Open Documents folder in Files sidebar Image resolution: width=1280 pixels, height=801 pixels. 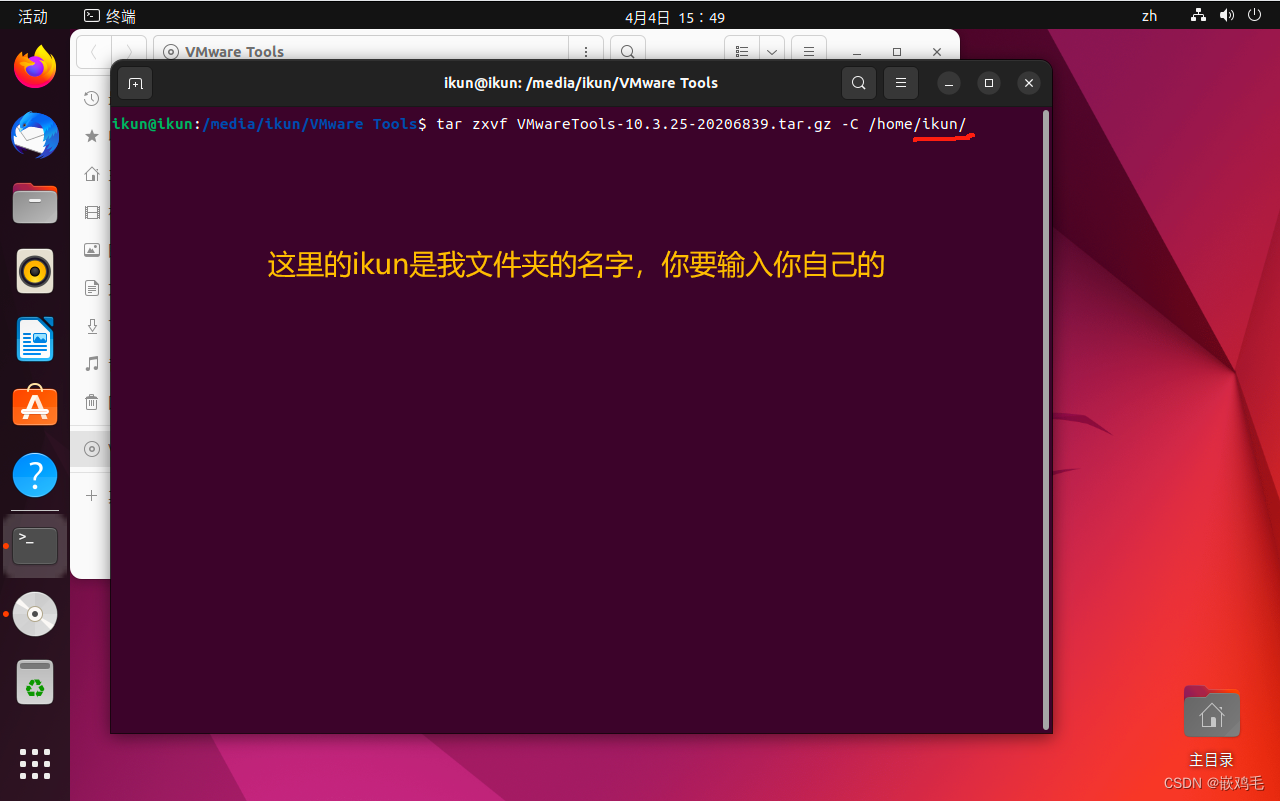(92, 288)
